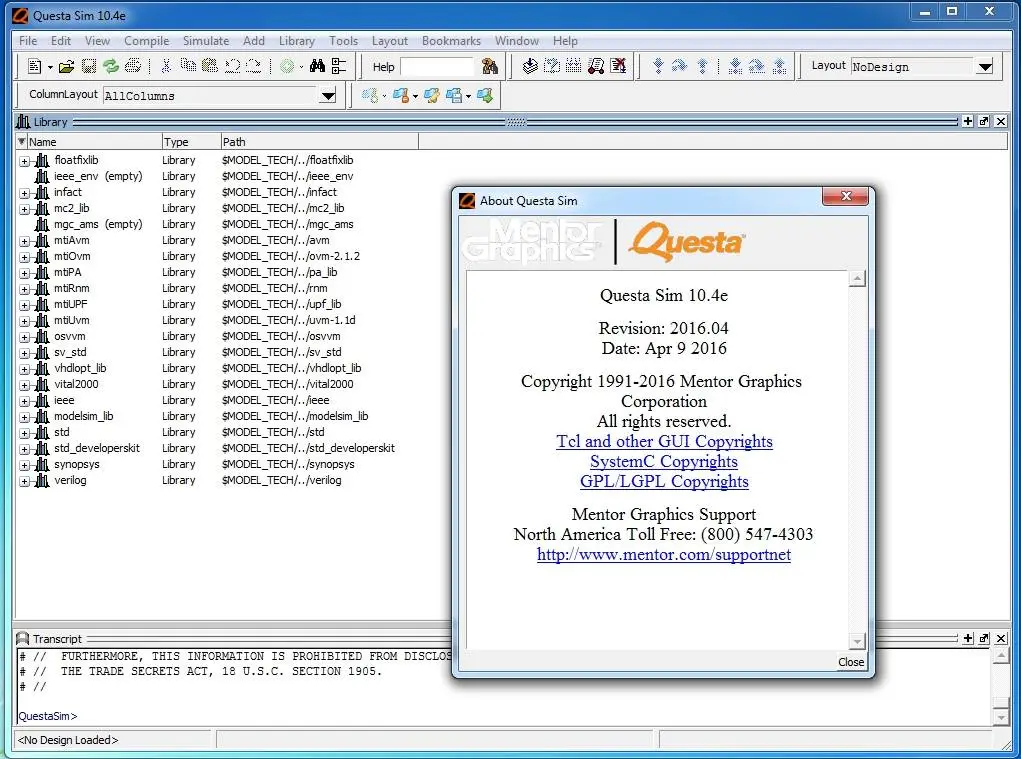
Task: Open the Simulate menu
Action: click(206, 40)
